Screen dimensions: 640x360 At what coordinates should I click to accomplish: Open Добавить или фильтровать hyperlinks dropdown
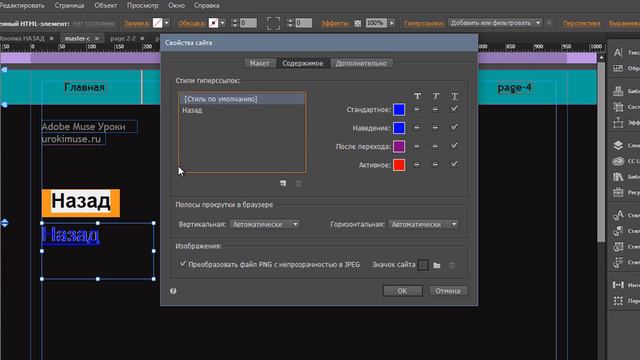496,23
